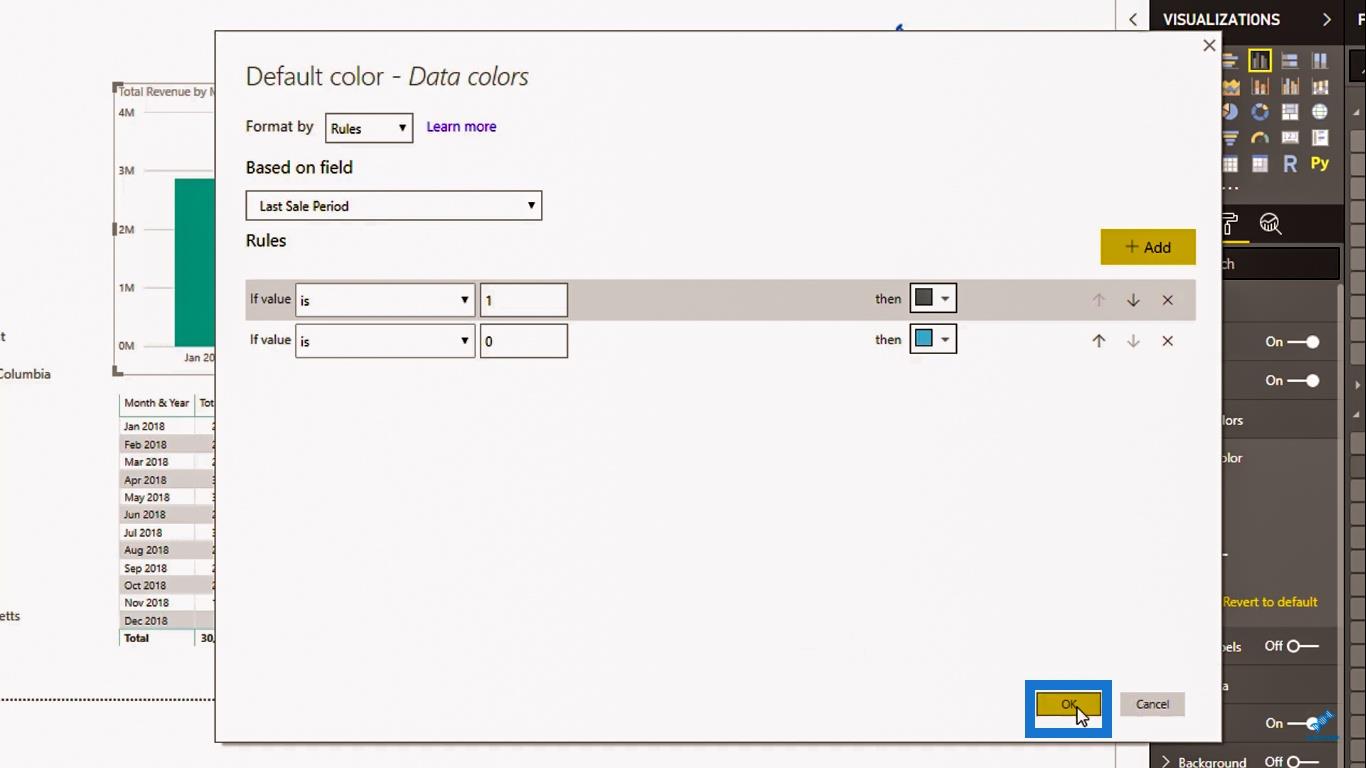Select the donut chart visual

pos(1260,112)
